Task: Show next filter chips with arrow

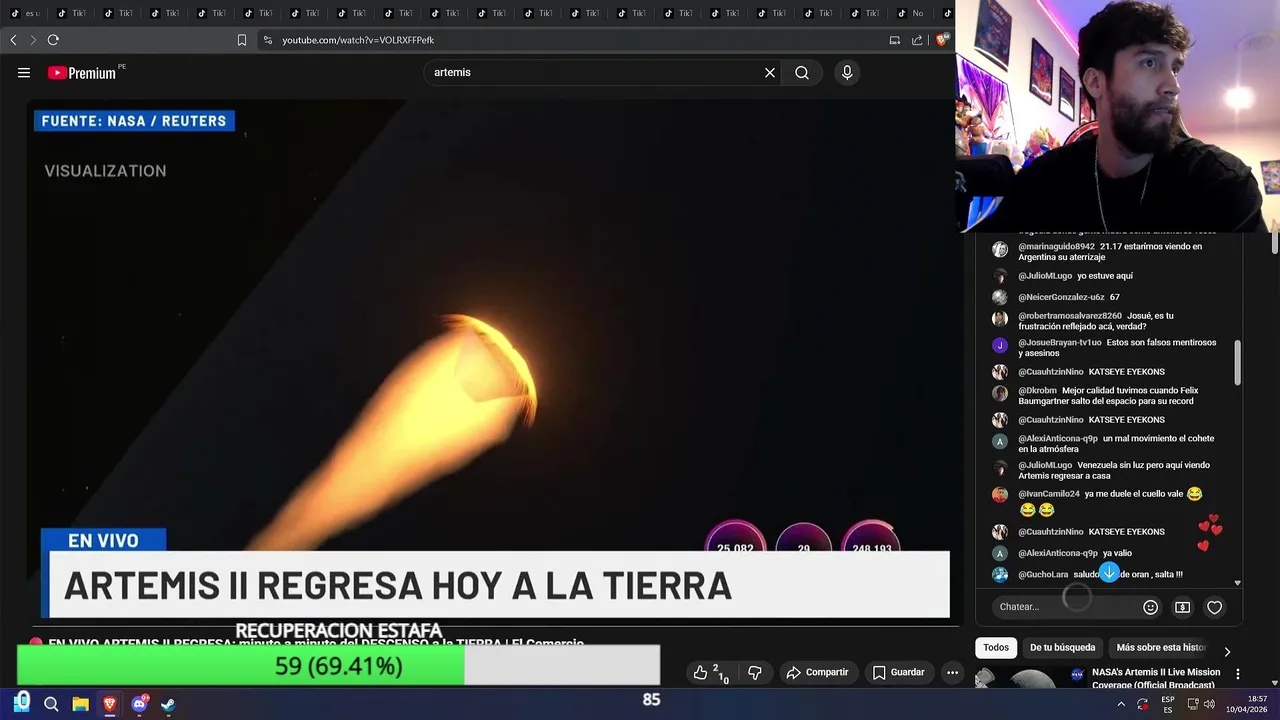Action: tap(1227, 652)
